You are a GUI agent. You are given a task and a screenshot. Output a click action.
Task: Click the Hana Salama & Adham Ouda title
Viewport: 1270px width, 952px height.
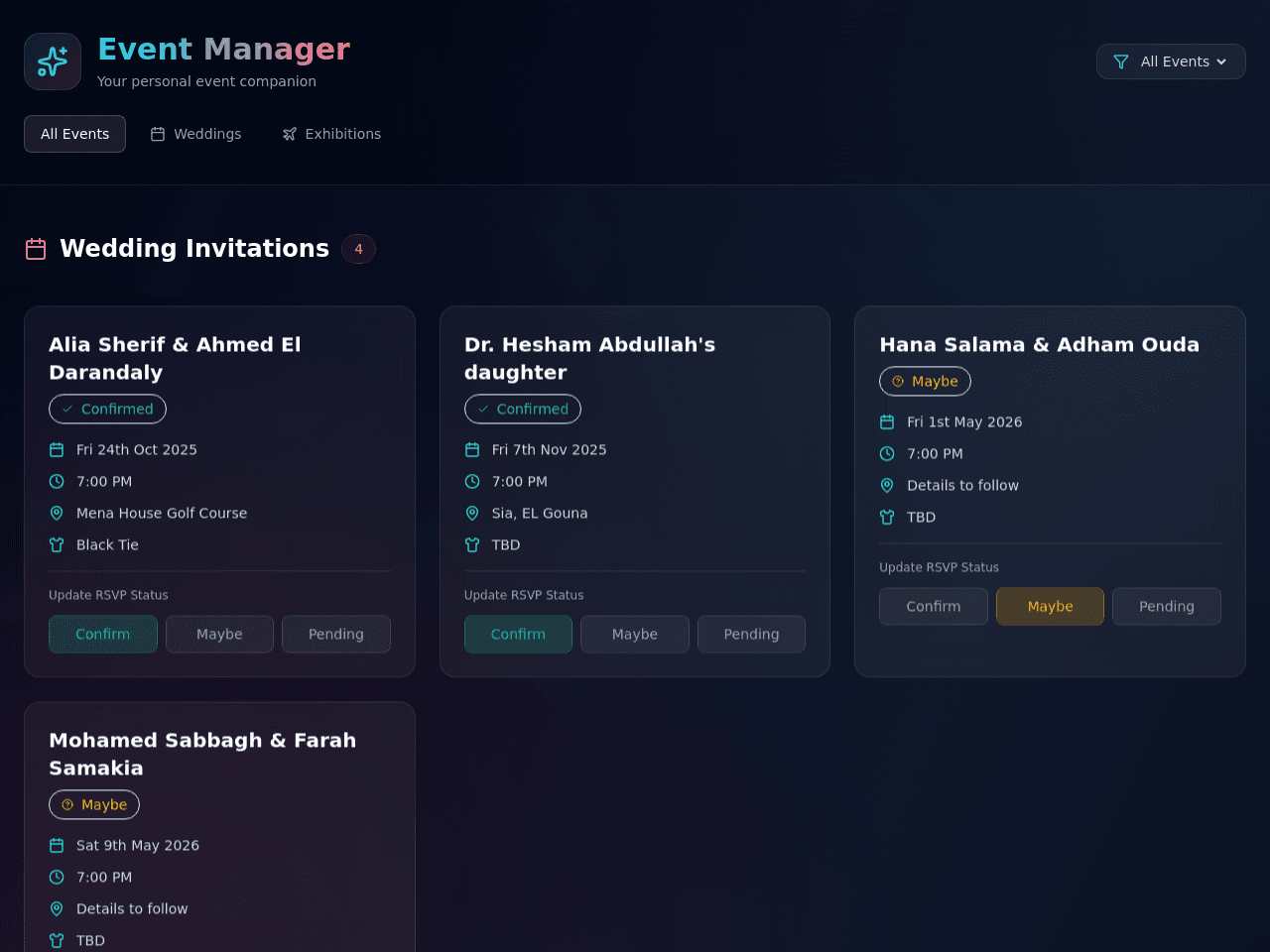tap(1039, 344)
